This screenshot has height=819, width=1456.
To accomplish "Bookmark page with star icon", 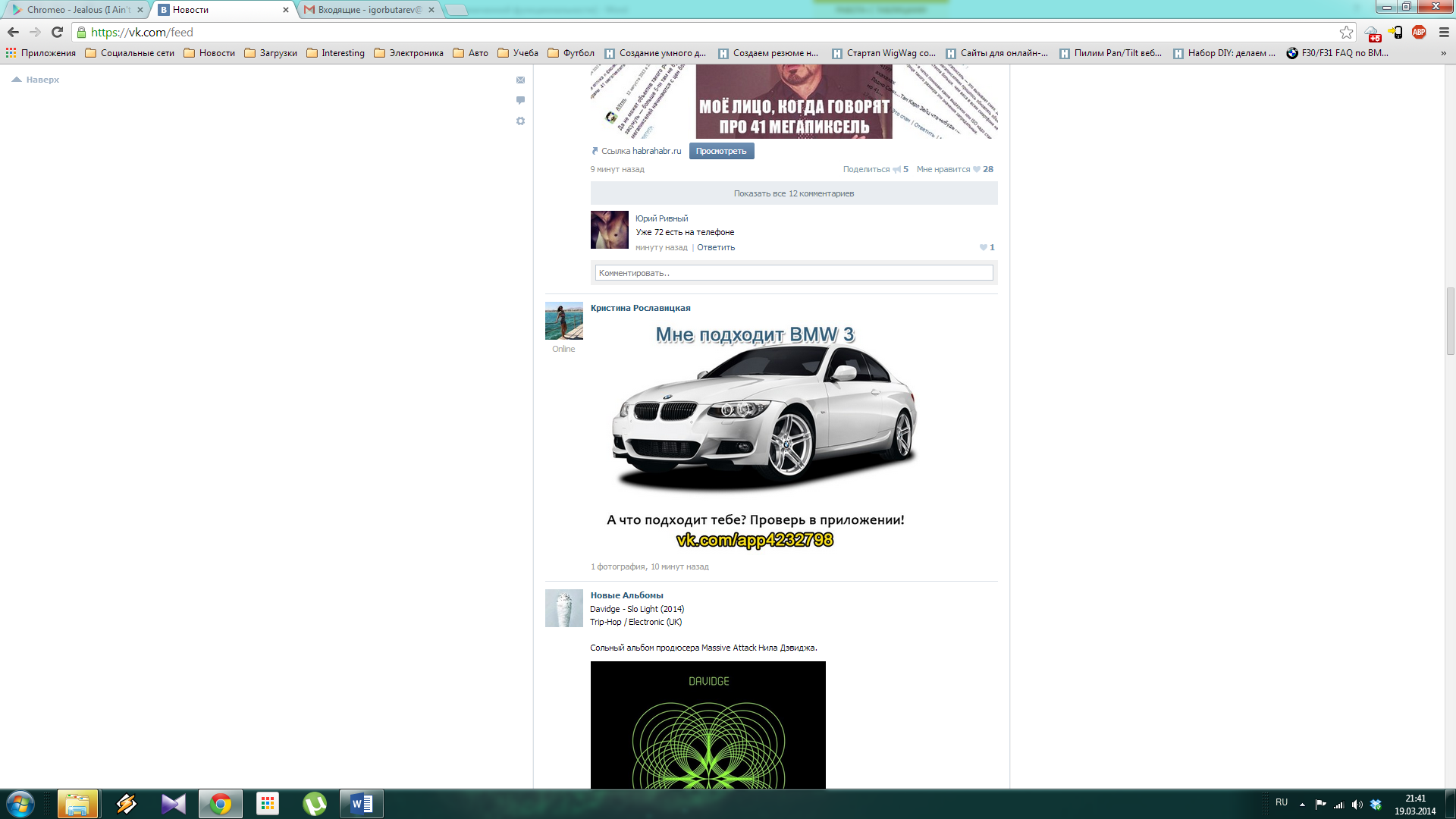I will (x=1346, y=32).
